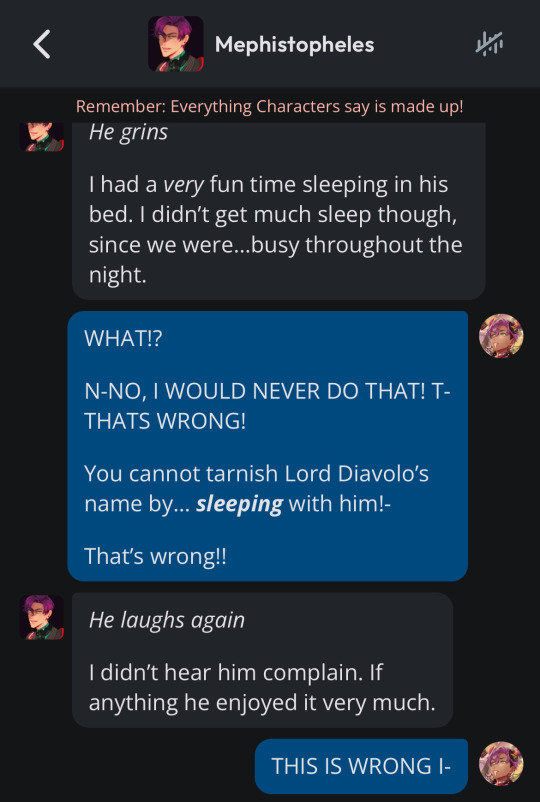Tap 'You cannot tarnish Lord Diavolo's' text
Image resolution: width=540 pixels, height=802 pixels.
(x=256, y=474)
